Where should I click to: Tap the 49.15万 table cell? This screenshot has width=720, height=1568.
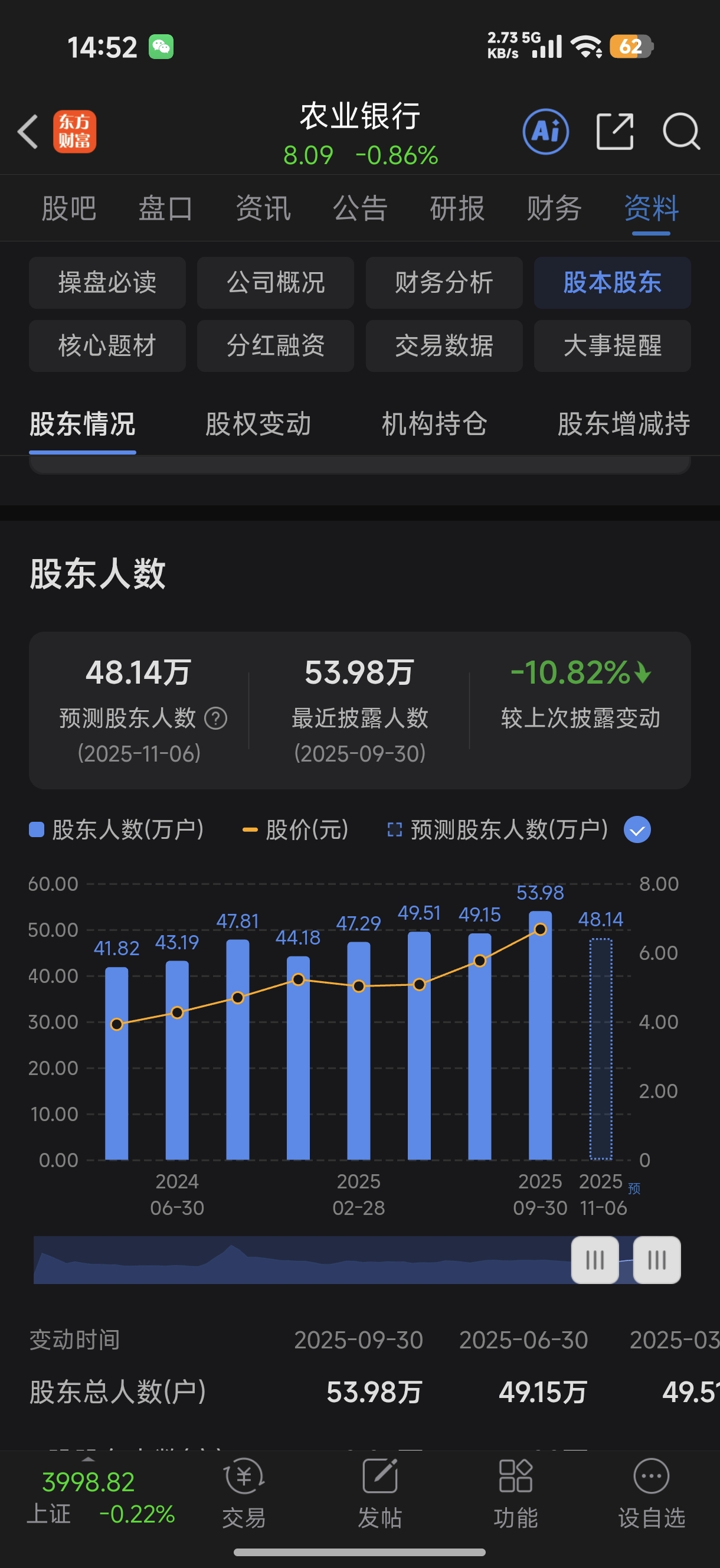pyautogui.click(x=543, y=1392)
